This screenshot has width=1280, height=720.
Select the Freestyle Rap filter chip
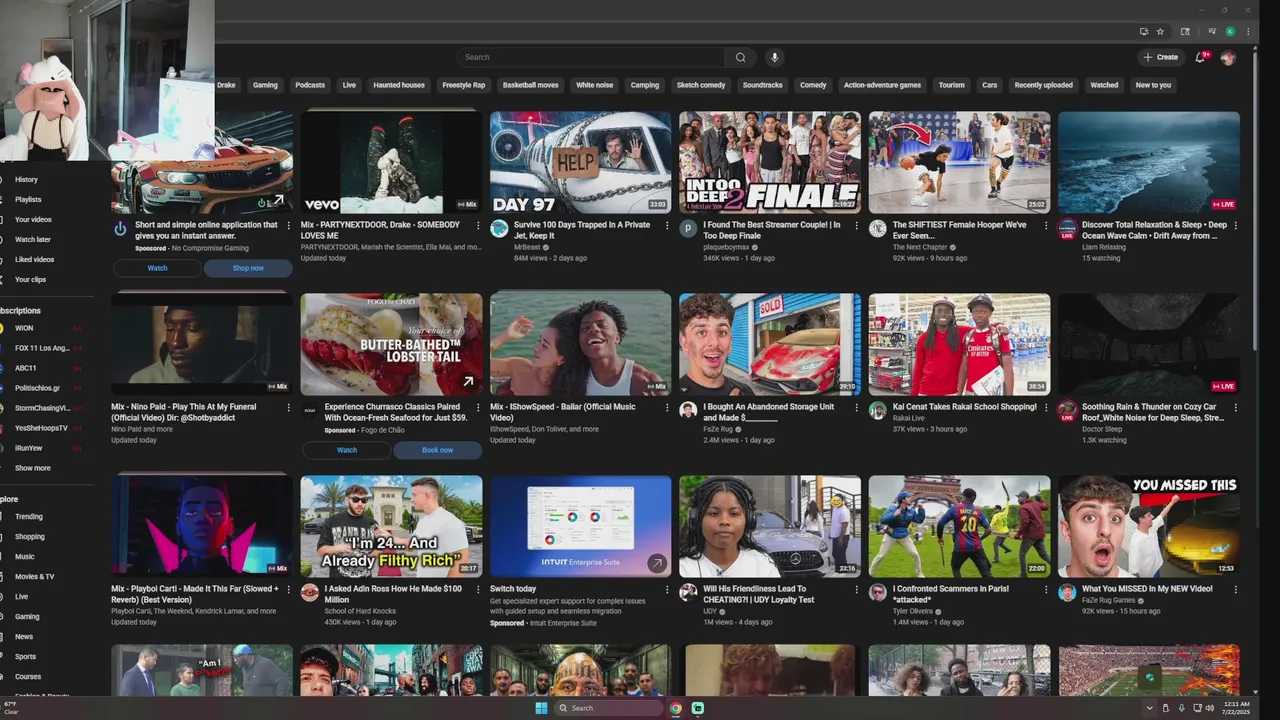(464, 85)
